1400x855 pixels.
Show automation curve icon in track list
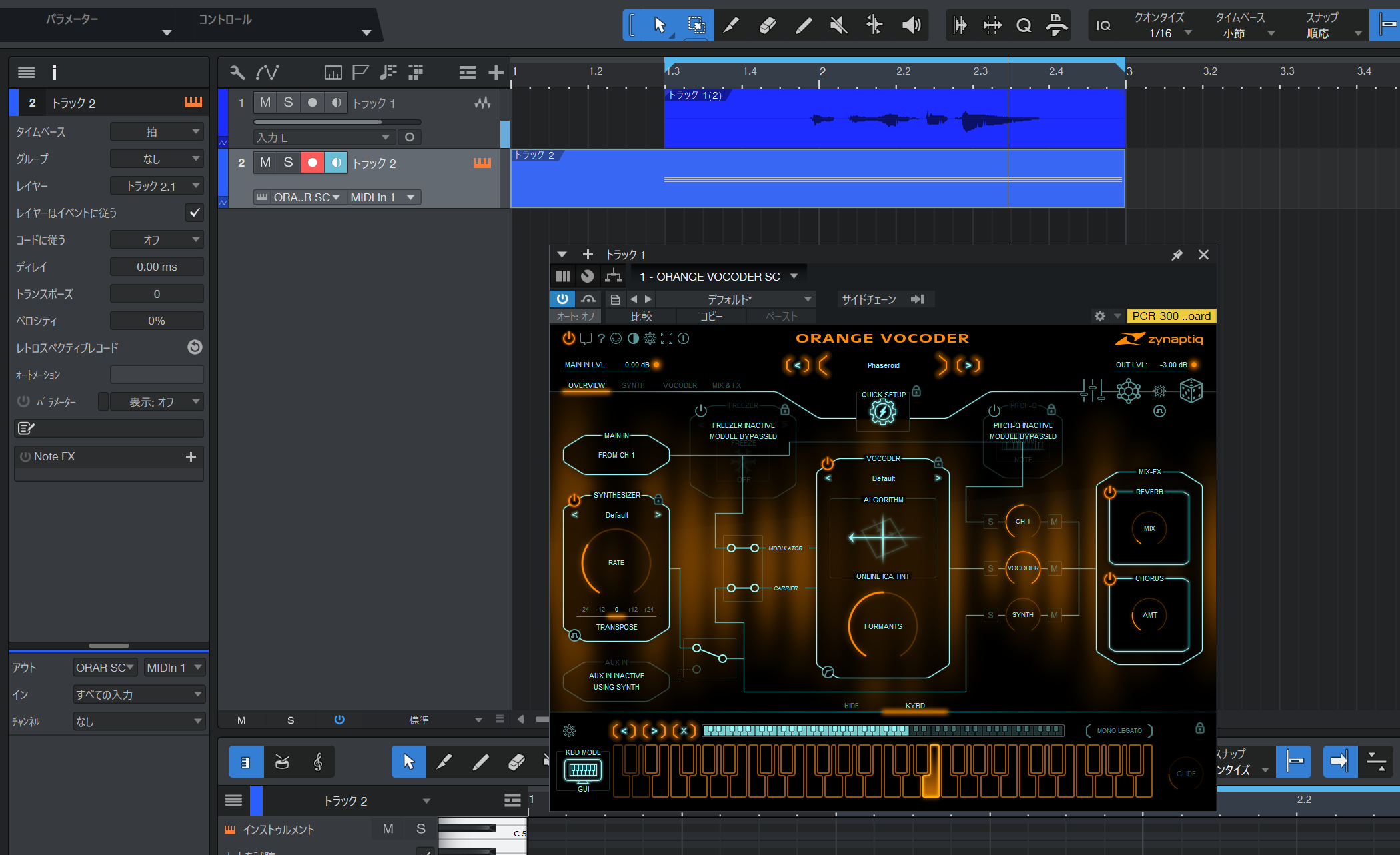click(x=268, y=72)
